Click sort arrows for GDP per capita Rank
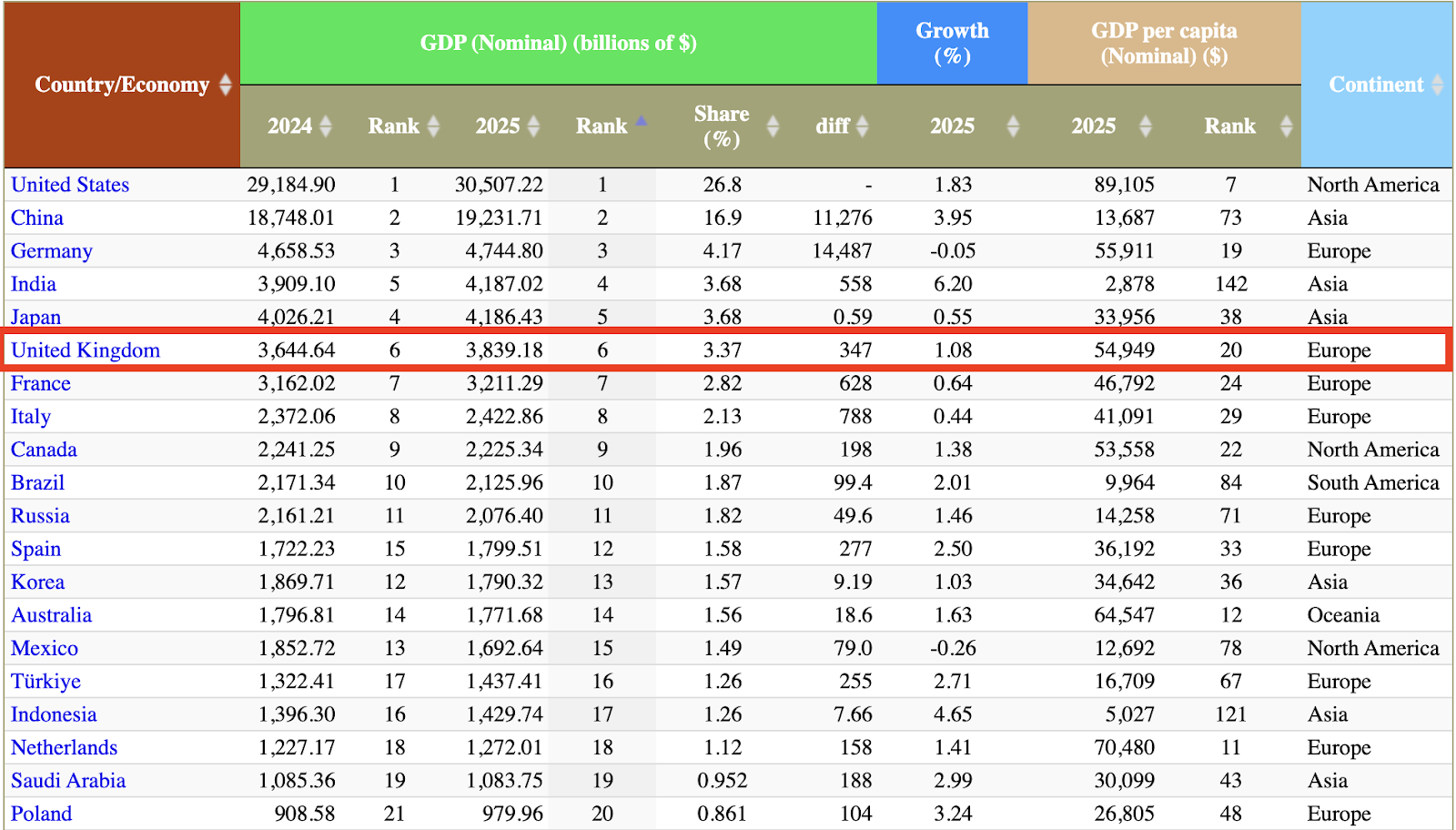Viewport: 1456px width, 830px height. [1286, 127]
